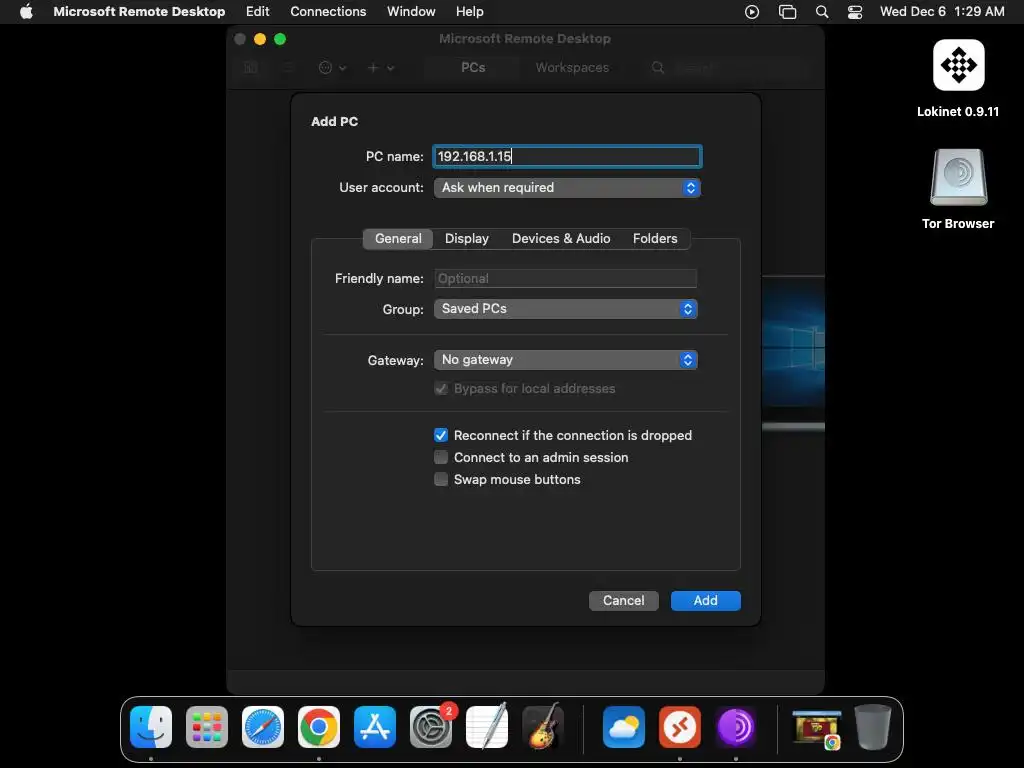Viewport: 1024px width, 768px height.
Task: Click the Add button
Action: click(x=705, y=601)
